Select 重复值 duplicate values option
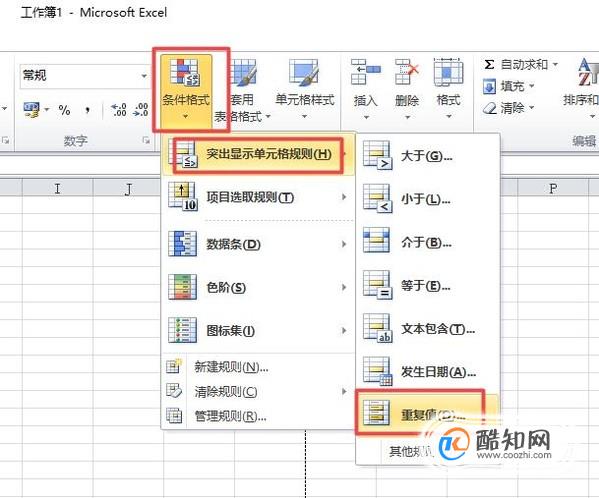This screenshot has height=498, width=599. (x=427, y=414)
